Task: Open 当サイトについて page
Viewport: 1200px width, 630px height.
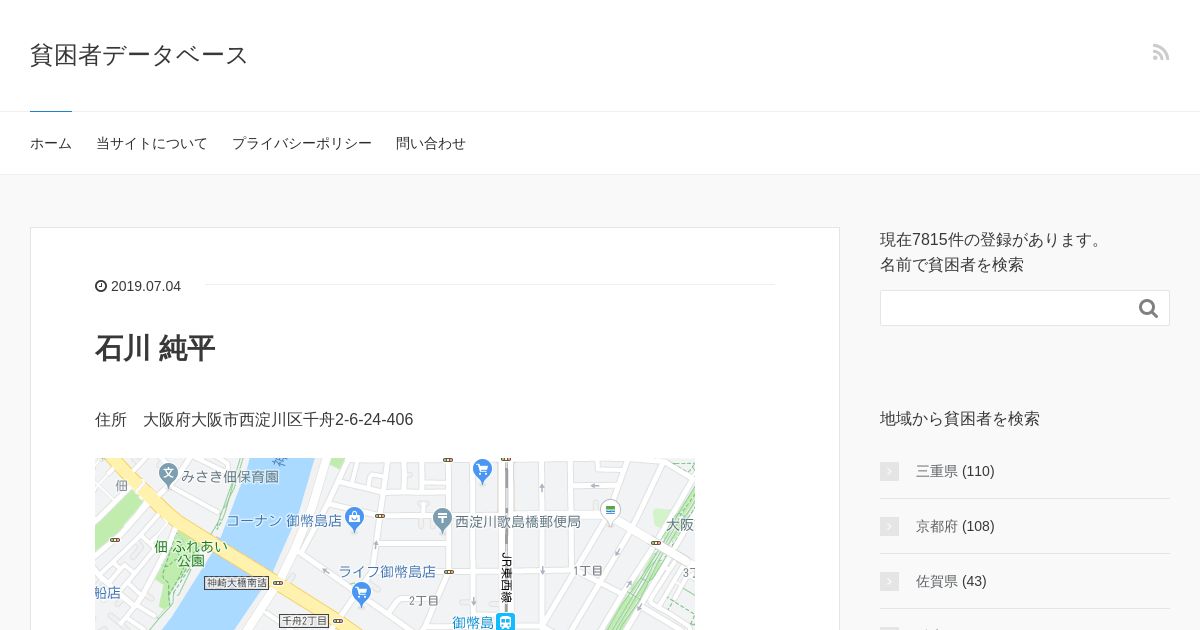Action: pos(152,143)
